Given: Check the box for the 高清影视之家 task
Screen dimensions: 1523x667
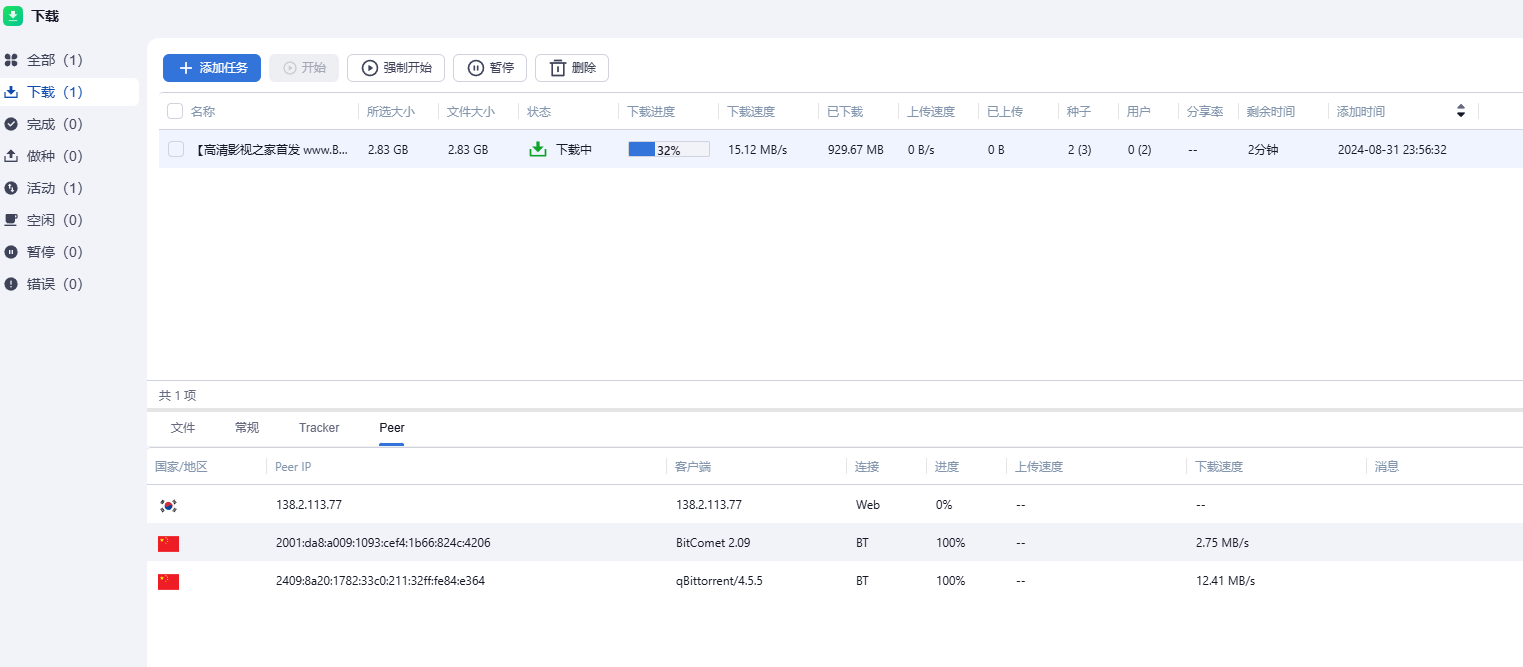Looking at the screenshot, I should 176,149.
